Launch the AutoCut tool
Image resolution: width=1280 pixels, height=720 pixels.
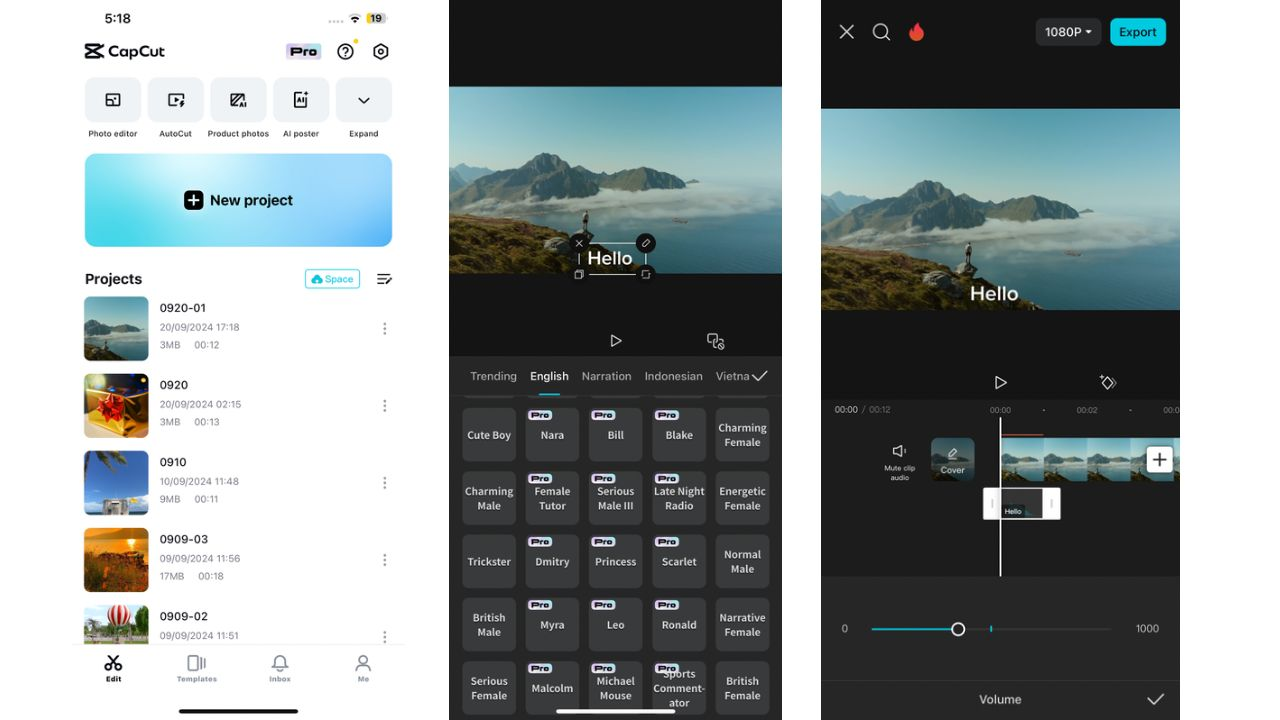[175, 99]
